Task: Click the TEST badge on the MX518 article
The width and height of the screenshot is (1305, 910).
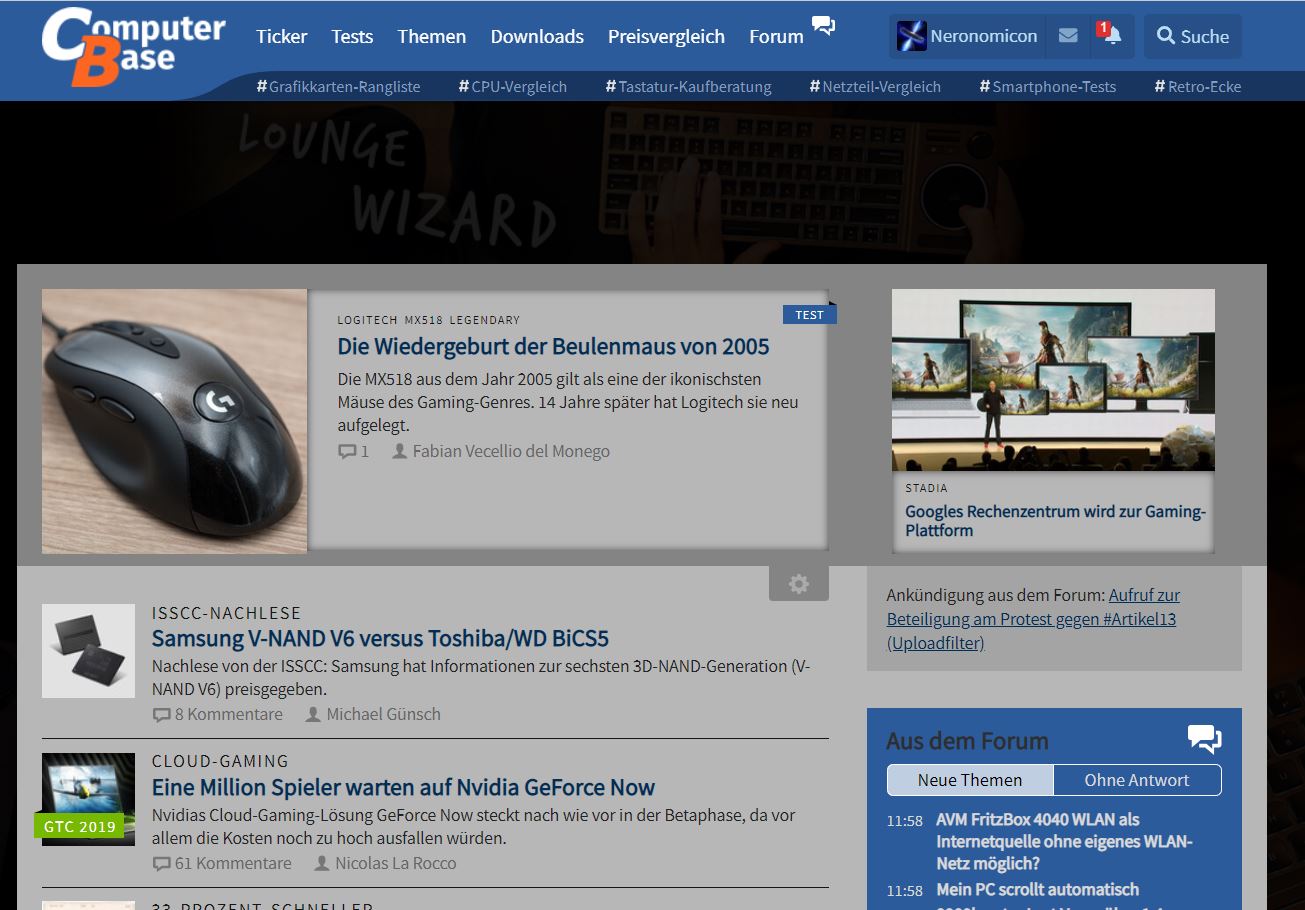Action: tap(809, 315)
